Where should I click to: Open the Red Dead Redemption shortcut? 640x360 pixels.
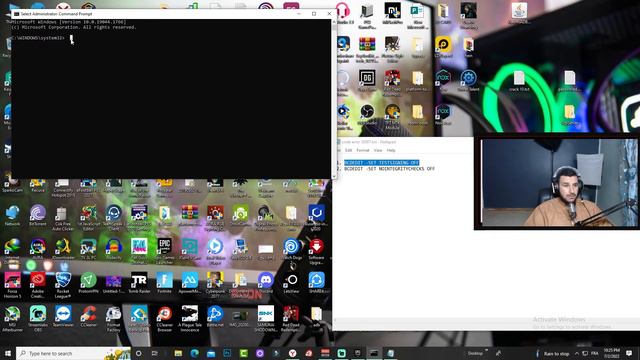(x=291, y=318)
